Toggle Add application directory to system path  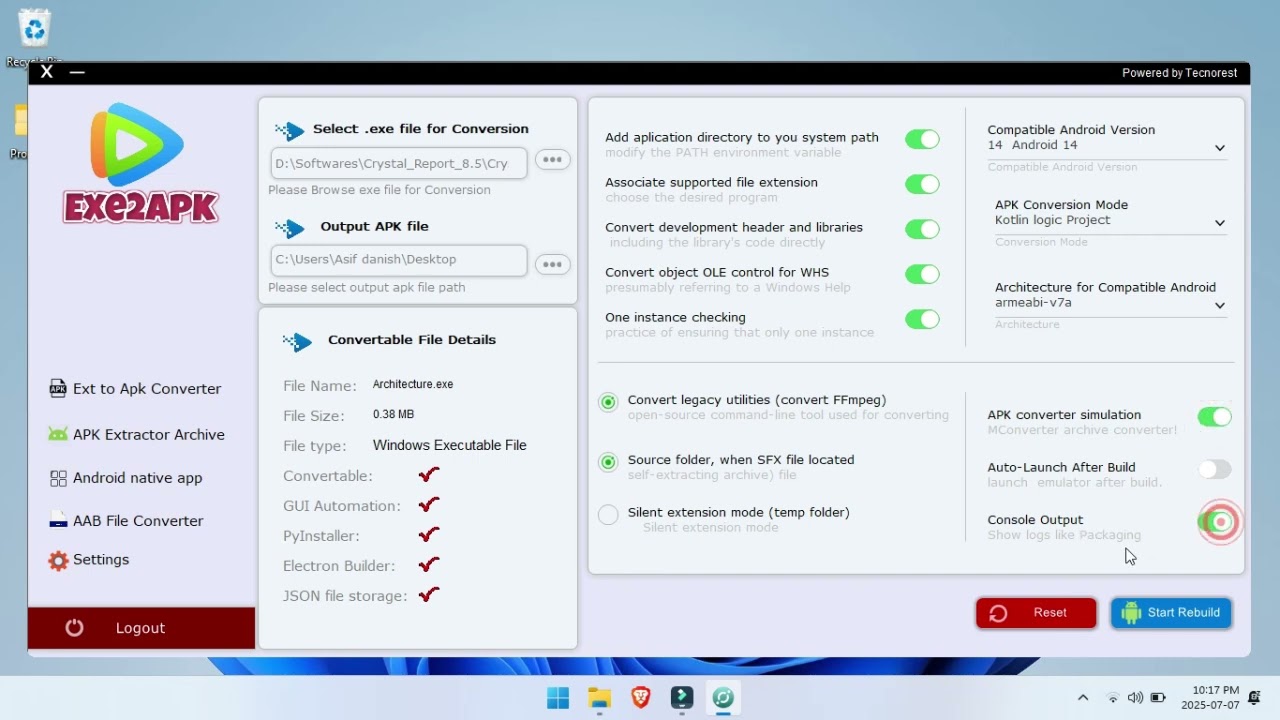pos(922,139)
